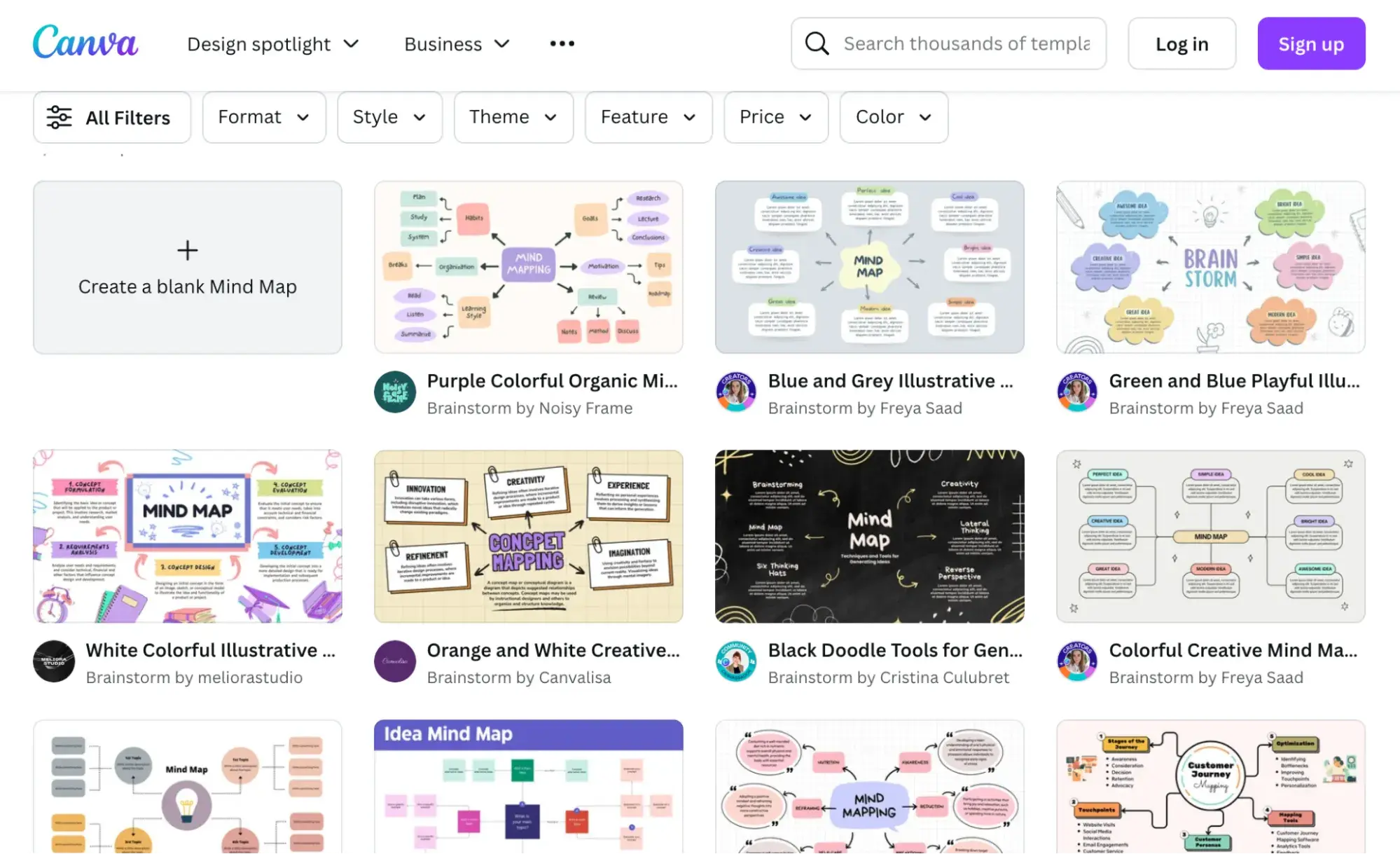Screen dimensions: 1400x854
Task: Expand the Format filter dropdown
Action: [x=263, y=117]
